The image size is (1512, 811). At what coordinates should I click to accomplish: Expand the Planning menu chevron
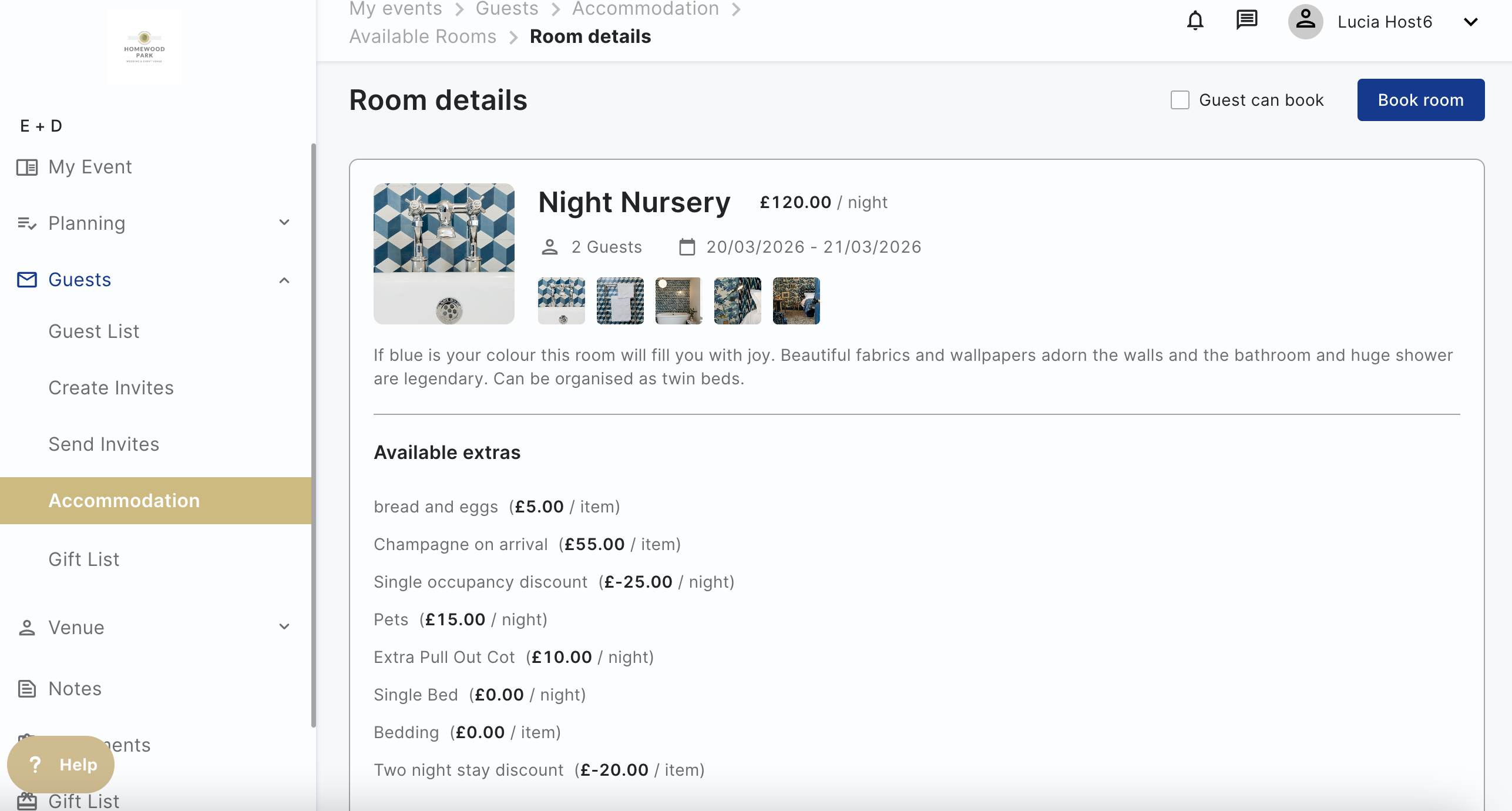(284, 223)
